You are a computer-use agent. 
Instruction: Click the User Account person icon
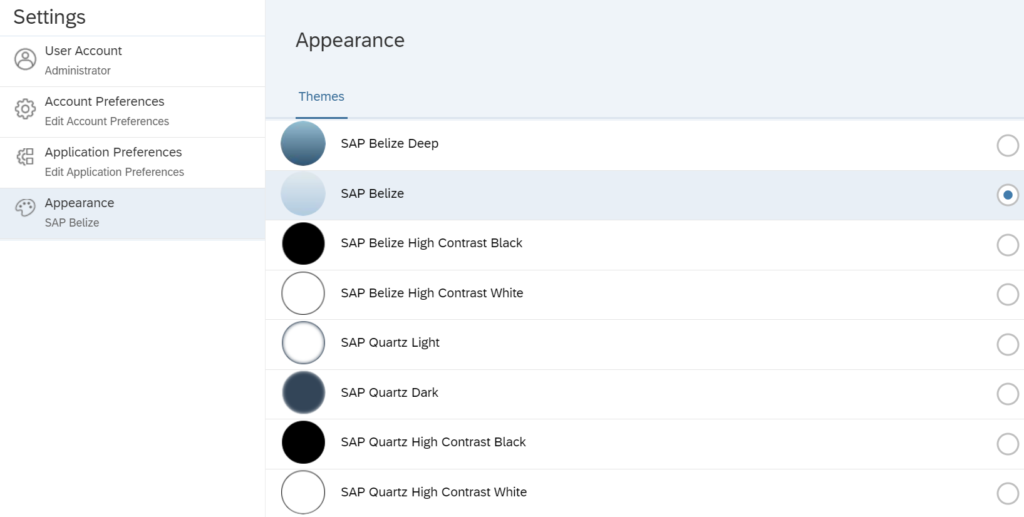pyautogui.click(x=25, y=59)
